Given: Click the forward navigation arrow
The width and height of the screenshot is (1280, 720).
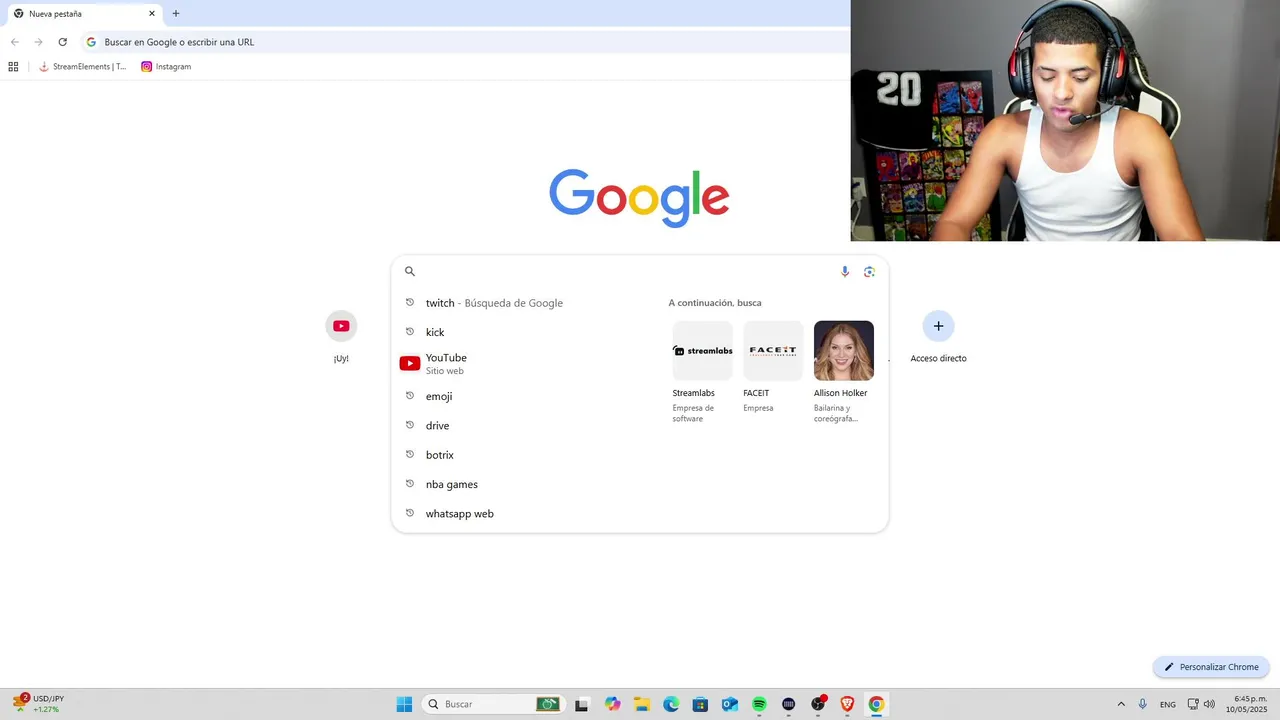Looking at the screenshot, I should coord(38,42).
